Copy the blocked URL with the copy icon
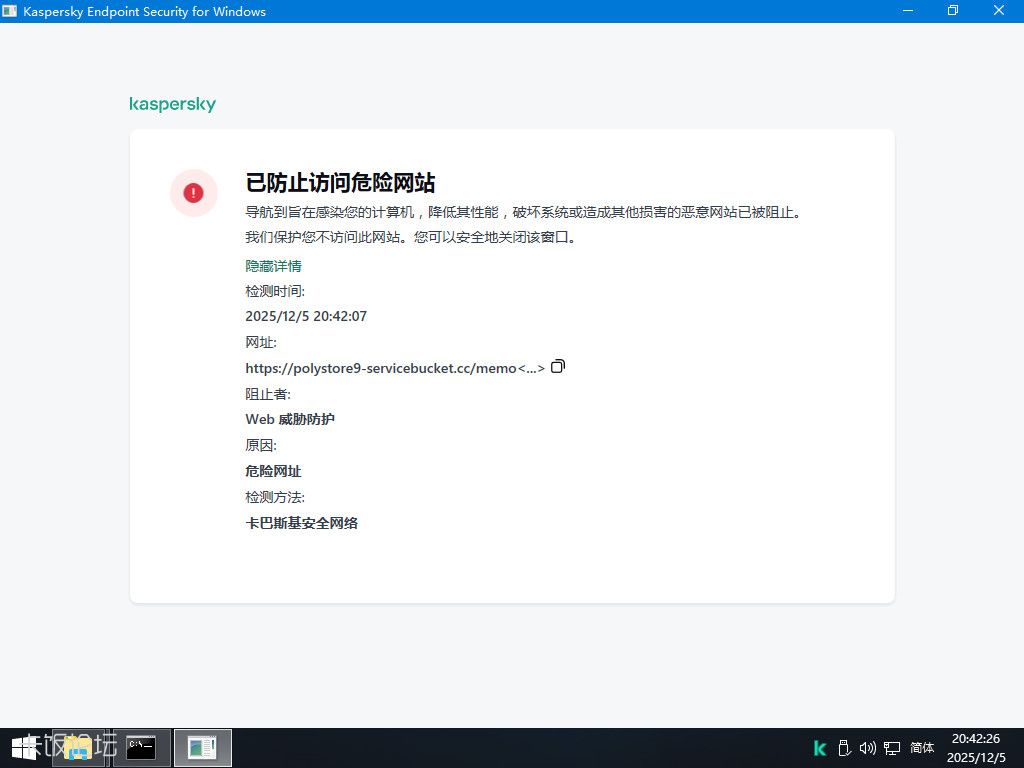Screen dimensions: 1024x768 click(x=558, y=367)
